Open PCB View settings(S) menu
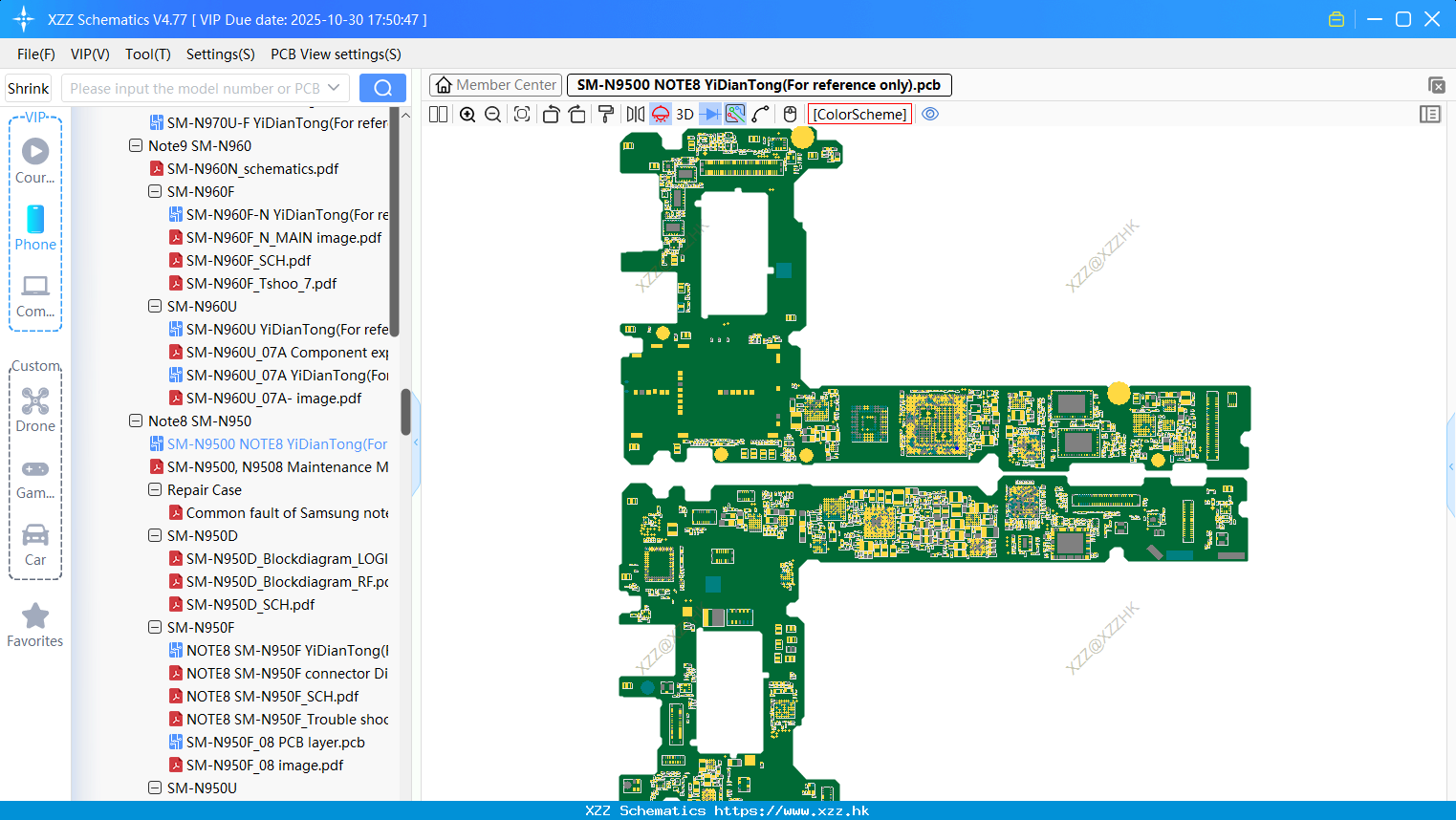 click(336, 54)
